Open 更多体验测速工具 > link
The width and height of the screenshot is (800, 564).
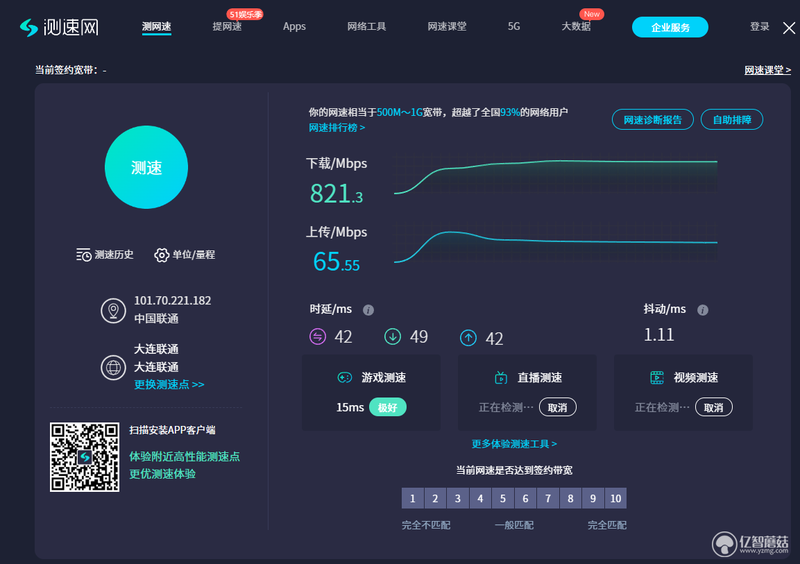coord(514,444)
